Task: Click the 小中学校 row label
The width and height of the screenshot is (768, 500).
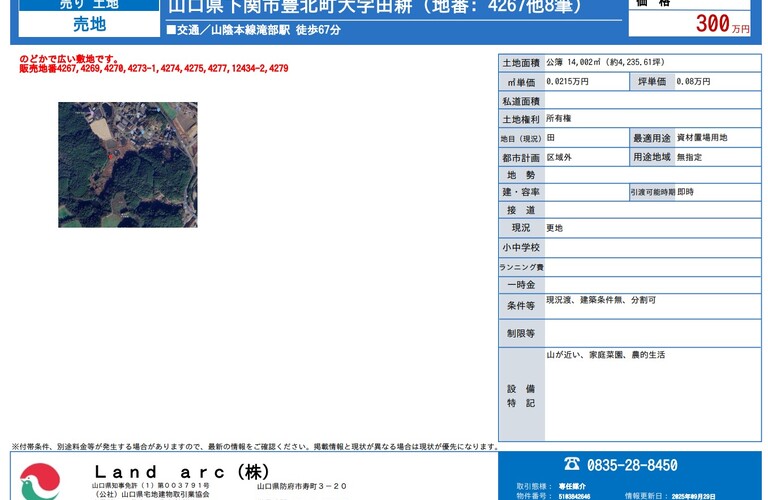Action: [521, 248]
